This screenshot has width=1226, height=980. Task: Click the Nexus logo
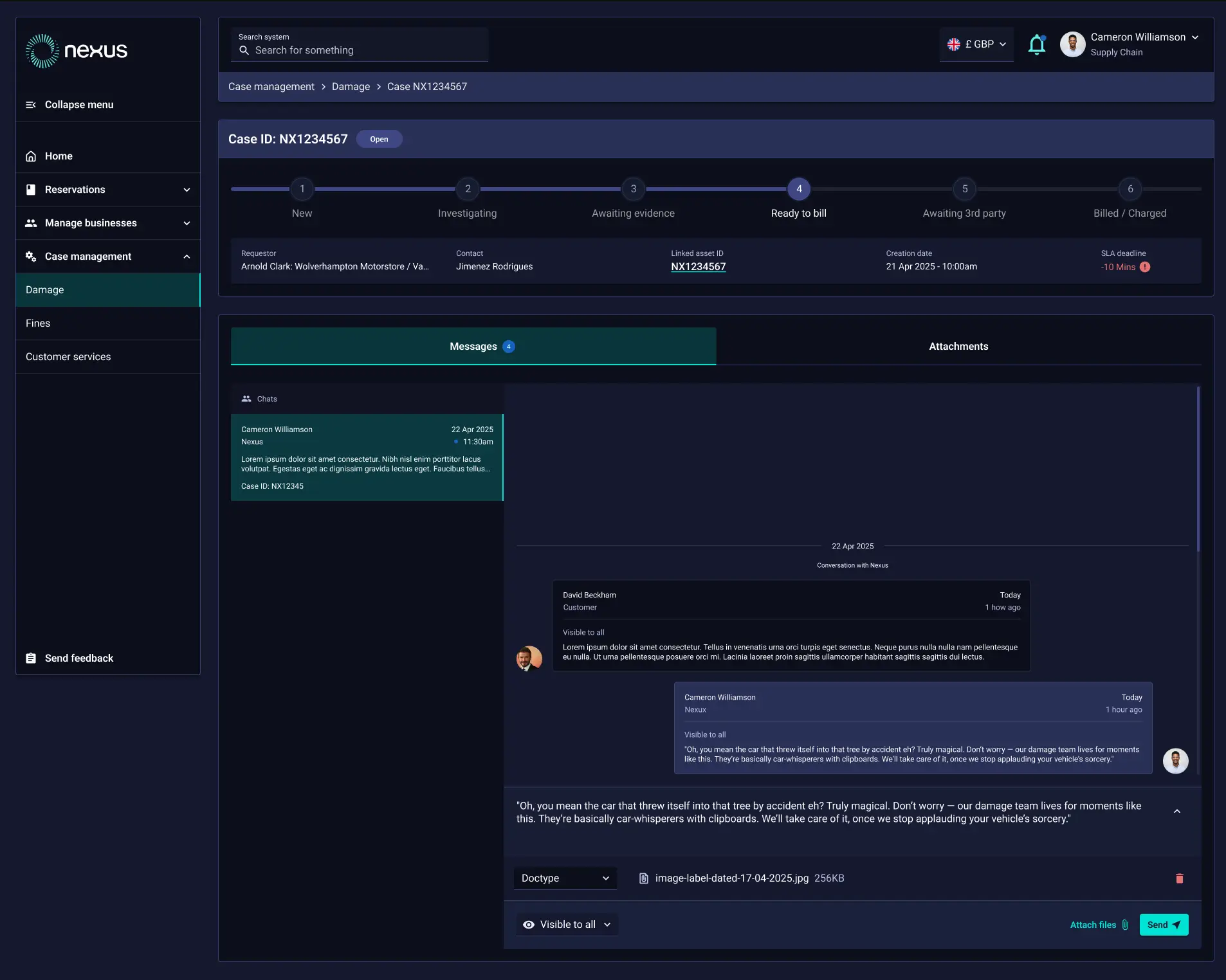77,51
